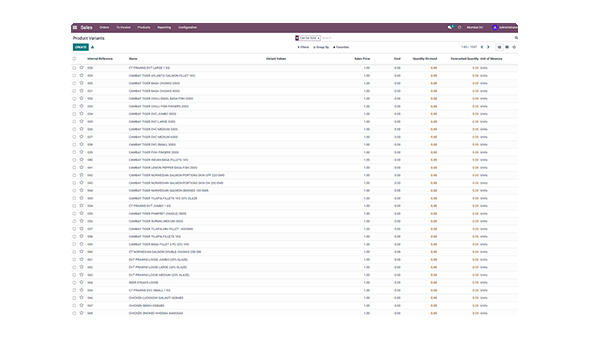590x360 pixels.
Task: Switch to activity view icon
Action: tap(514, 47)
